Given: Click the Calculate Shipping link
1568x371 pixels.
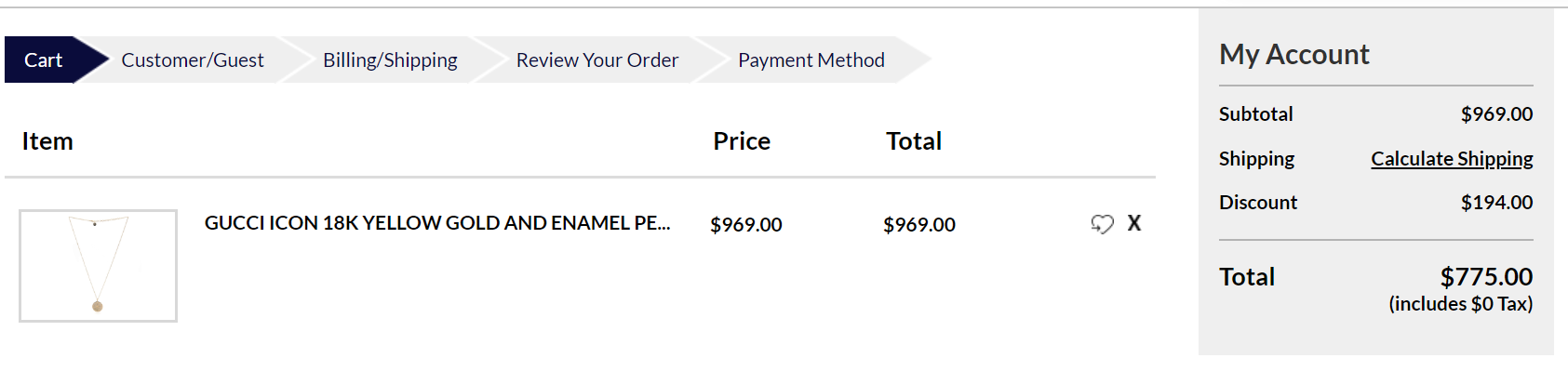Looking at the screenshot, I should coord(1452,159).
